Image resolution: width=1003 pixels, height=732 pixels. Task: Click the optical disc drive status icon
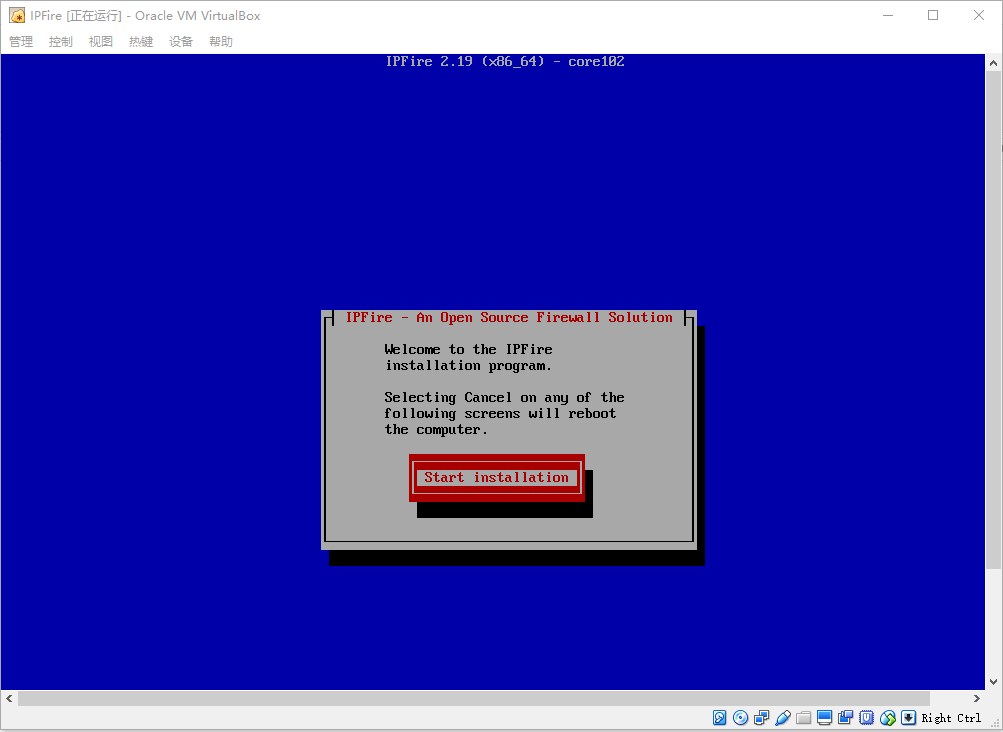pyautogui.click(x=741, y=717)
